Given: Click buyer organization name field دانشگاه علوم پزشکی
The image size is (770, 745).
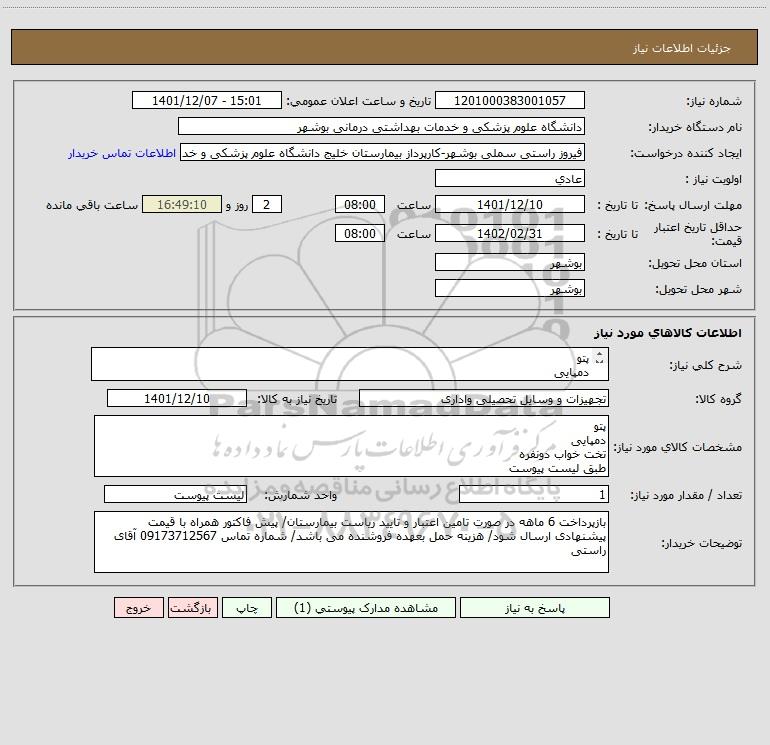Looking at the screenshot, I should [381, 126].
